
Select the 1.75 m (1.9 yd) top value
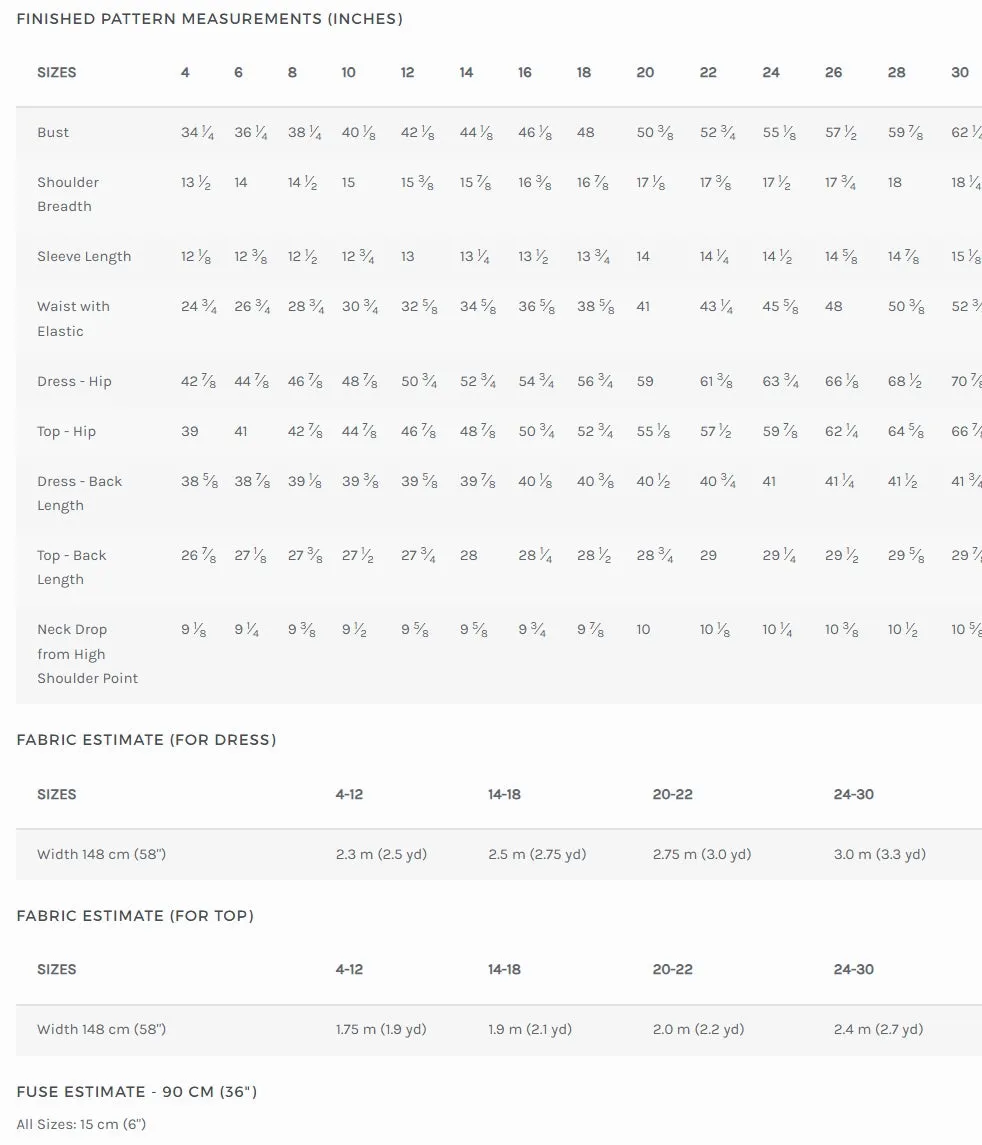point(381,1029)
